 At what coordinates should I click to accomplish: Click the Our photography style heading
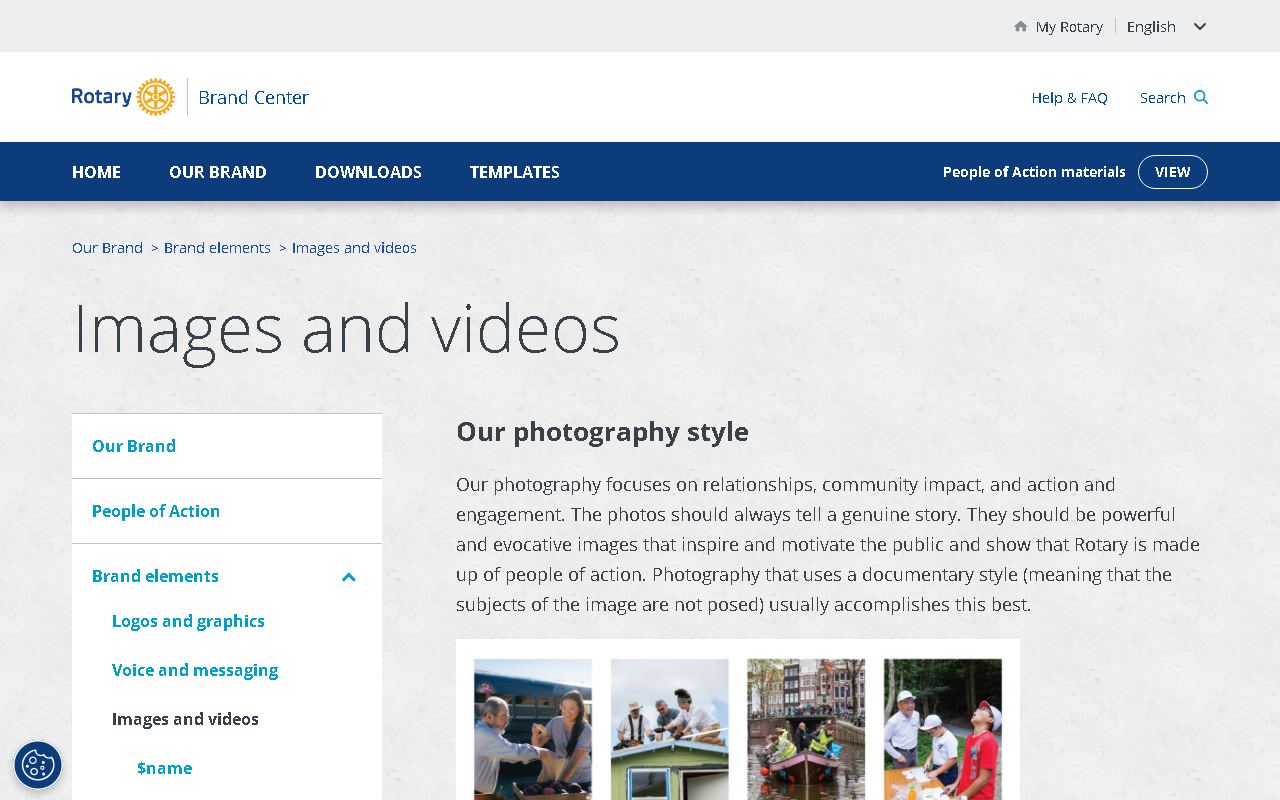602,432
